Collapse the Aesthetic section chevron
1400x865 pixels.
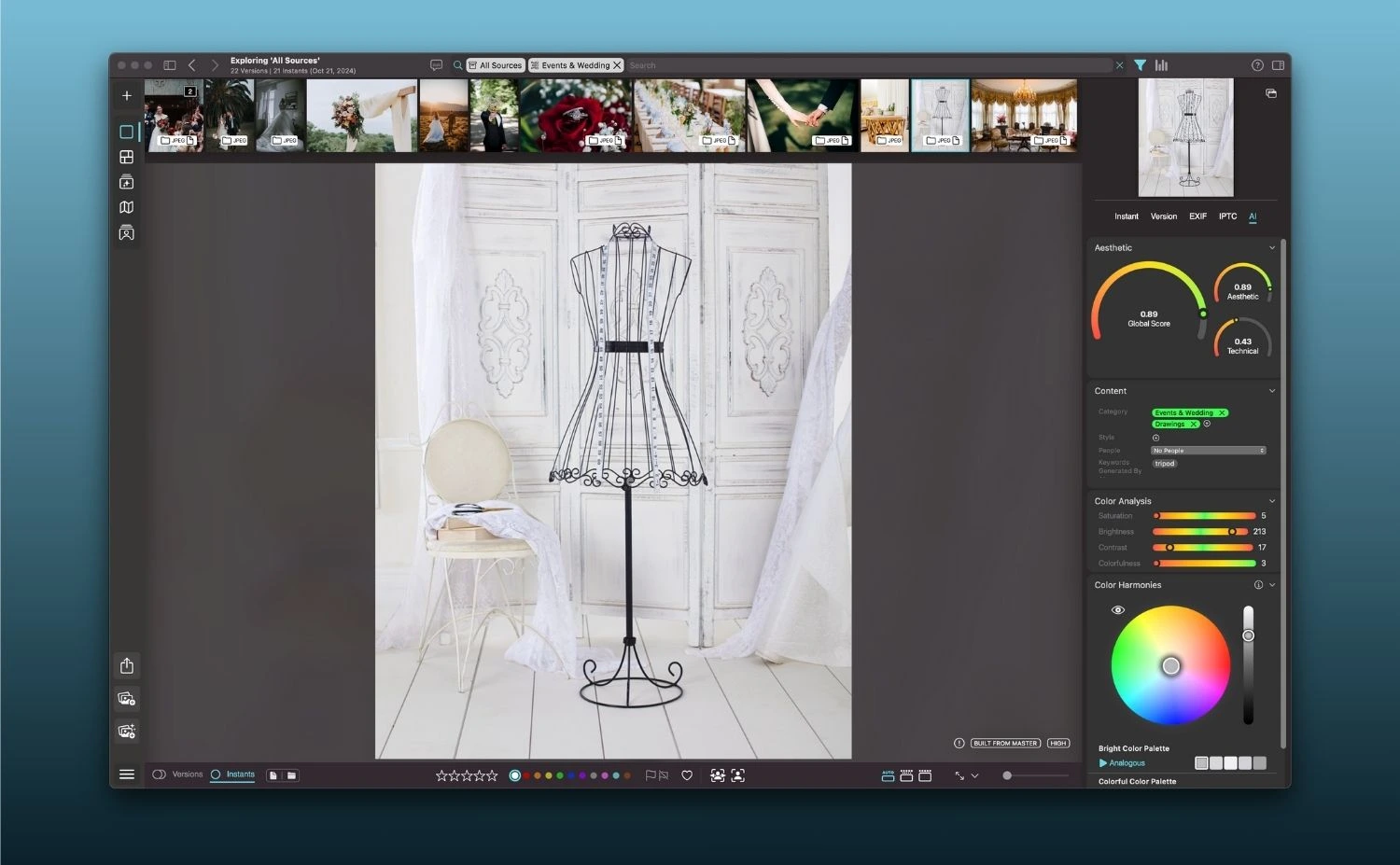[1271, 248]
